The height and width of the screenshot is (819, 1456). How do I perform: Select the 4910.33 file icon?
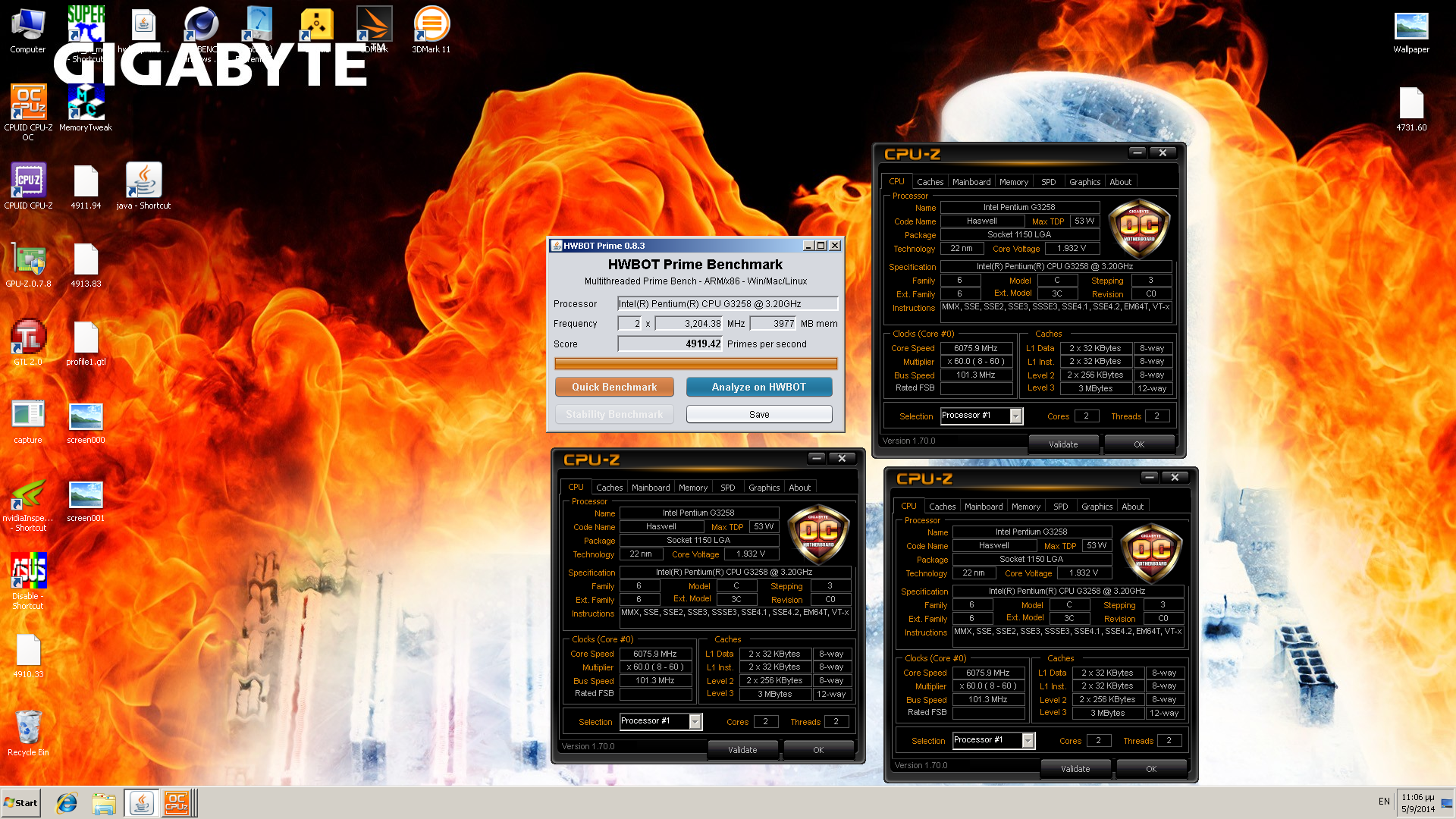tap(28, 656)
